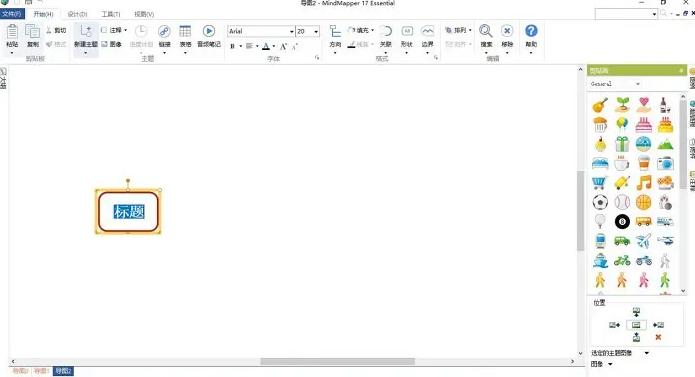Place image at right of topic
The width and height of the screenshot is (695, 377).
tap(658, 325)
